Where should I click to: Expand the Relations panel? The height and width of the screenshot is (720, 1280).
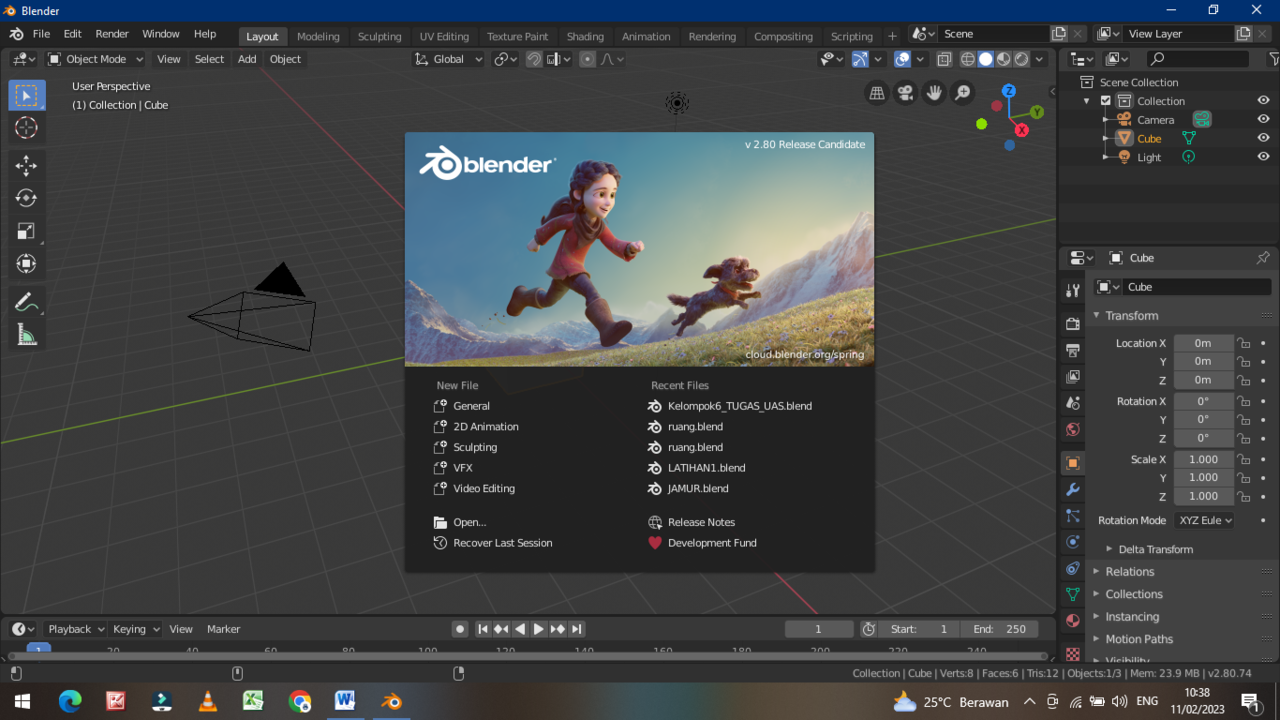tap(1129, 572)
